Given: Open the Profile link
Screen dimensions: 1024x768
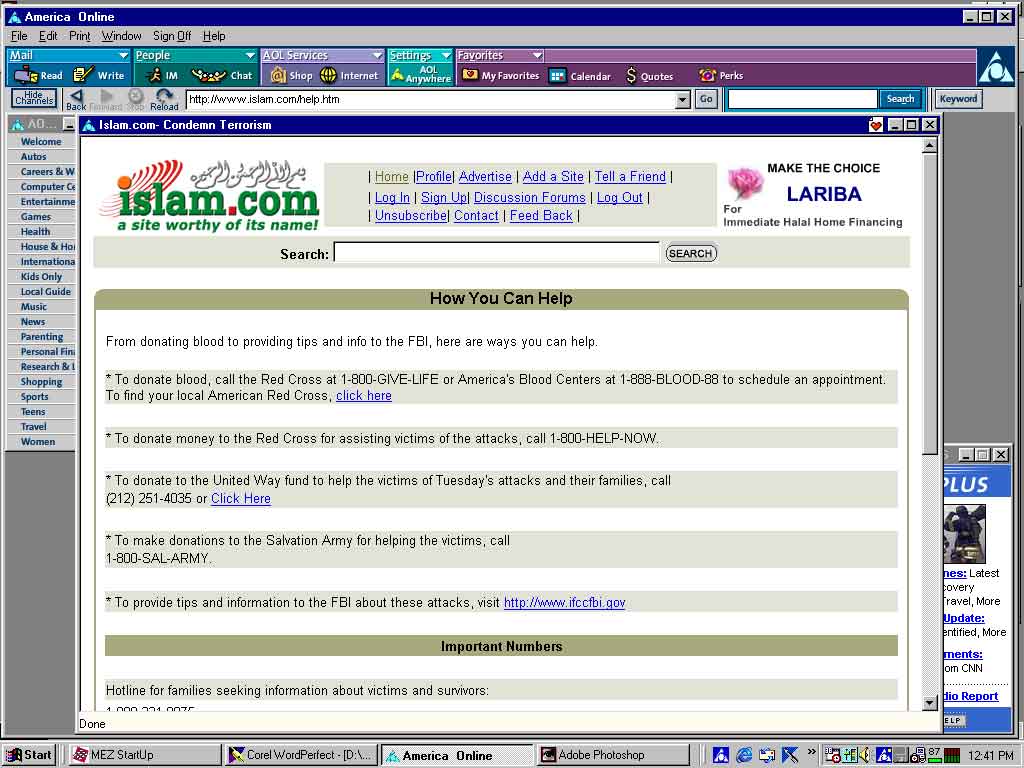Looking at the screenshot, I should click(434, 176).
